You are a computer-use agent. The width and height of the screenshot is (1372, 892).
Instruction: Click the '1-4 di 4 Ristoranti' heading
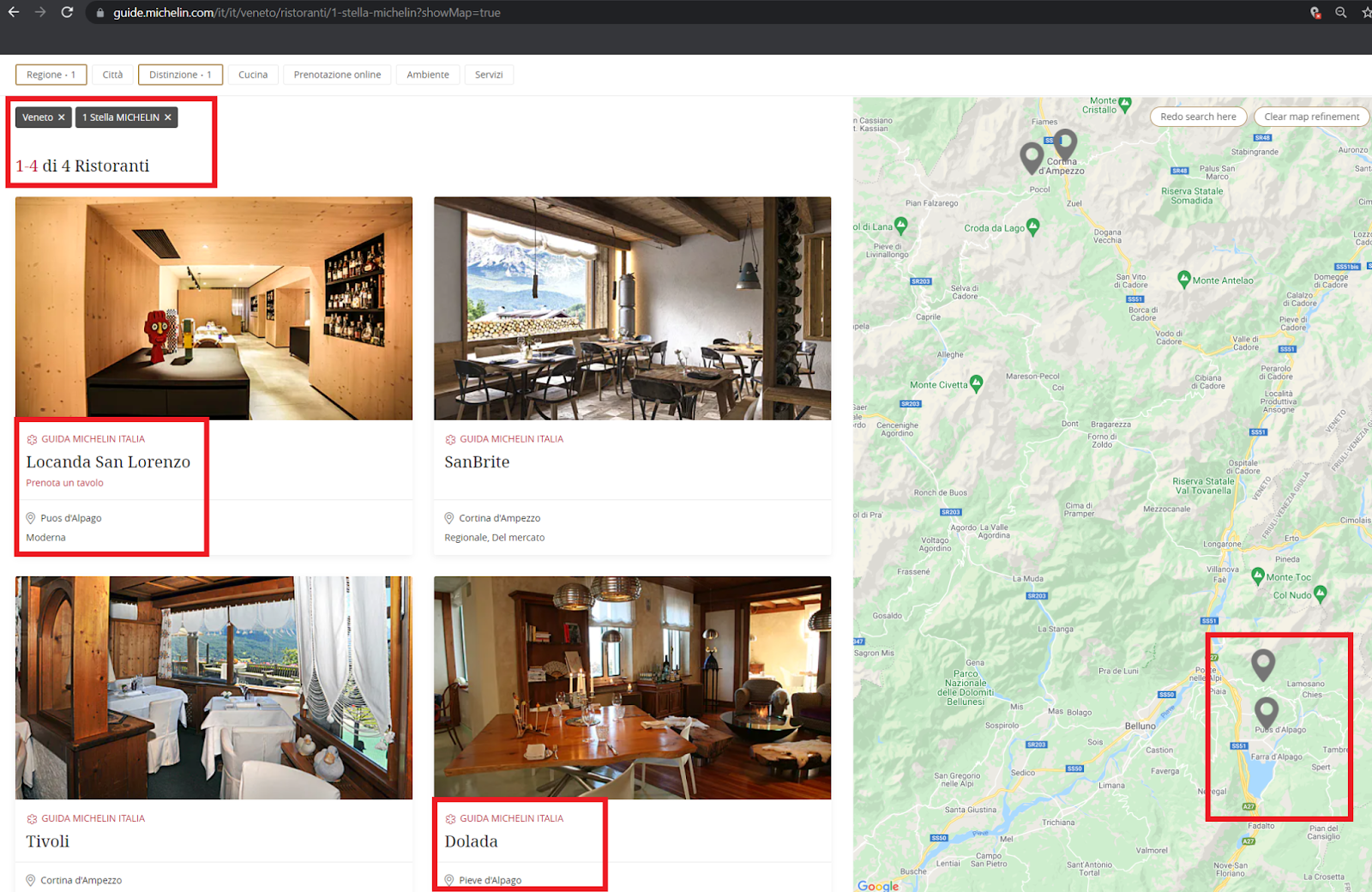82,166
